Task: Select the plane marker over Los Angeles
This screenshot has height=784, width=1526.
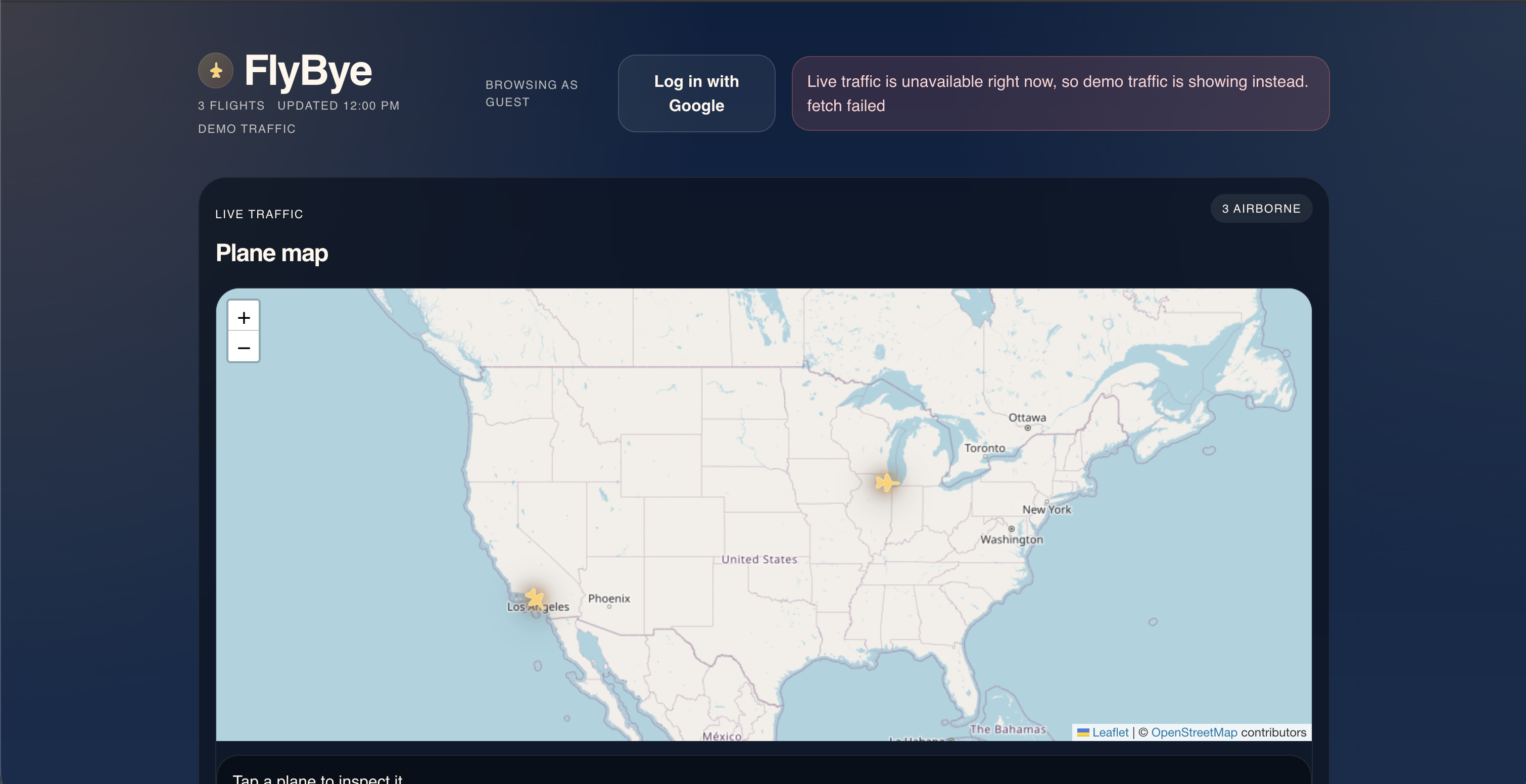Action: coord(536,598)
